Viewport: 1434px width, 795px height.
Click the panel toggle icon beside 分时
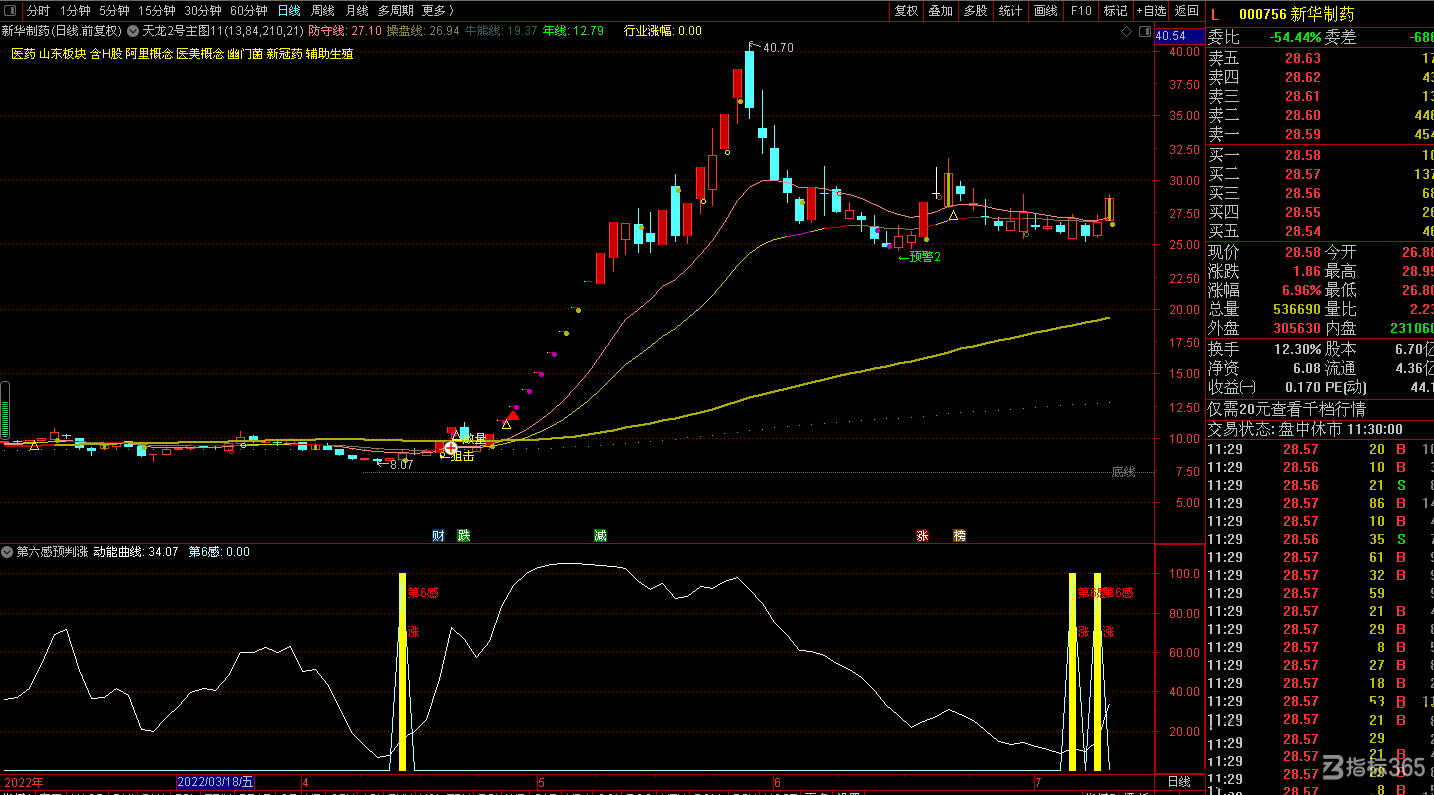tap(11, 11)
